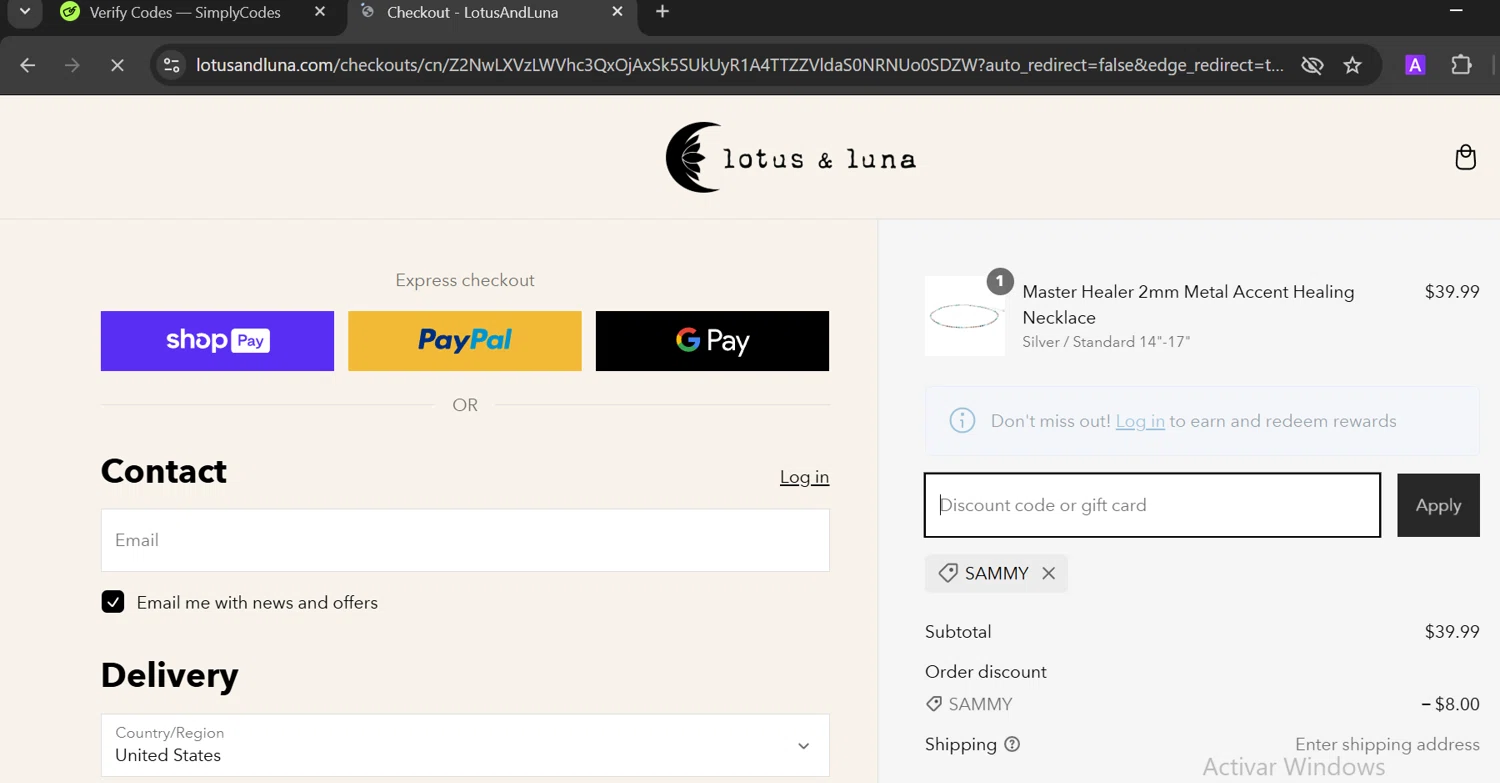Pay with Shop Pay
The height and width of the screenshot is (783, 1500).
point(217,341)
